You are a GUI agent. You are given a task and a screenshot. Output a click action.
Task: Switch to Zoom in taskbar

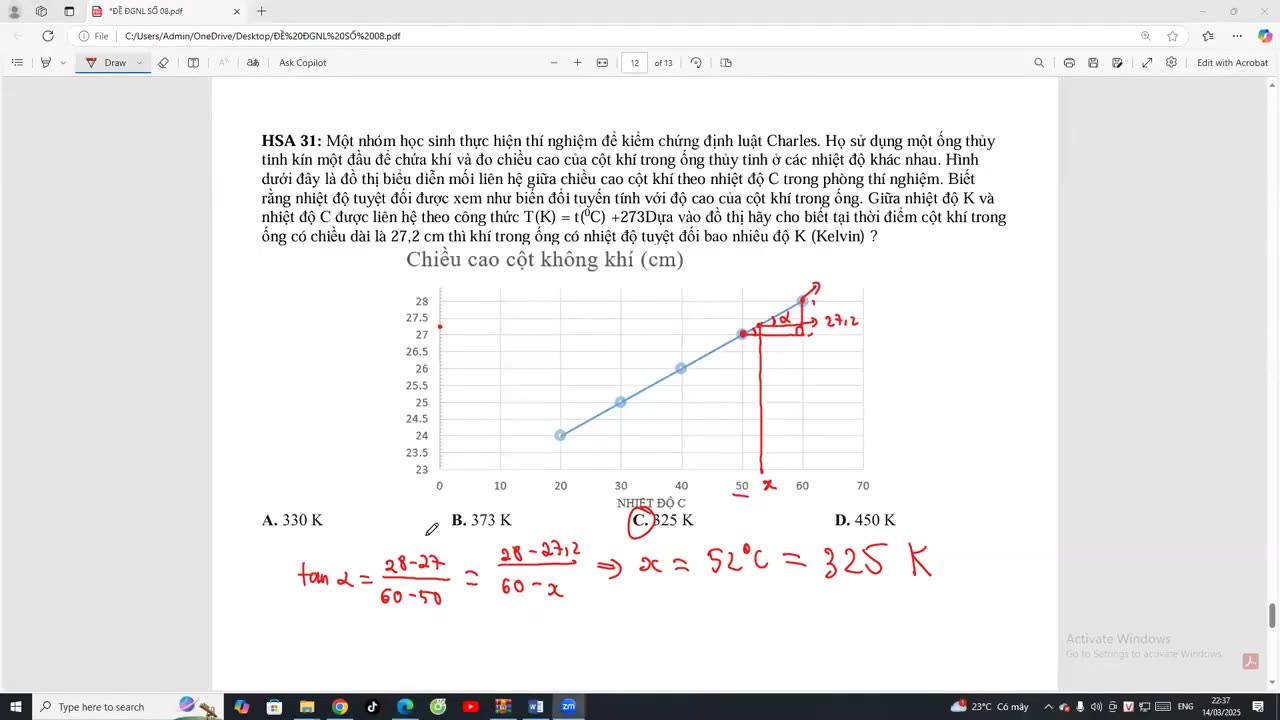[568, 707]
